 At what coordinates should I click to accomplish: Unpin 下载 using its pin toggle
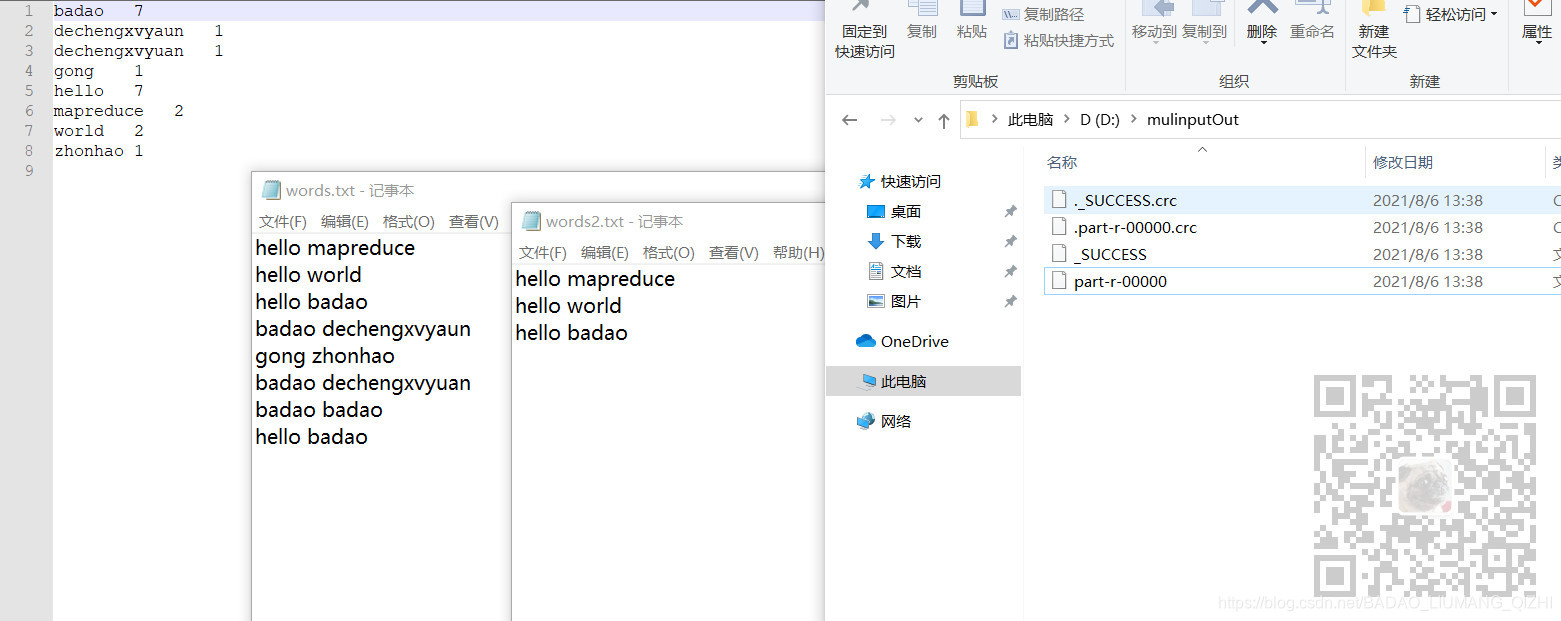click(1010, 241)
